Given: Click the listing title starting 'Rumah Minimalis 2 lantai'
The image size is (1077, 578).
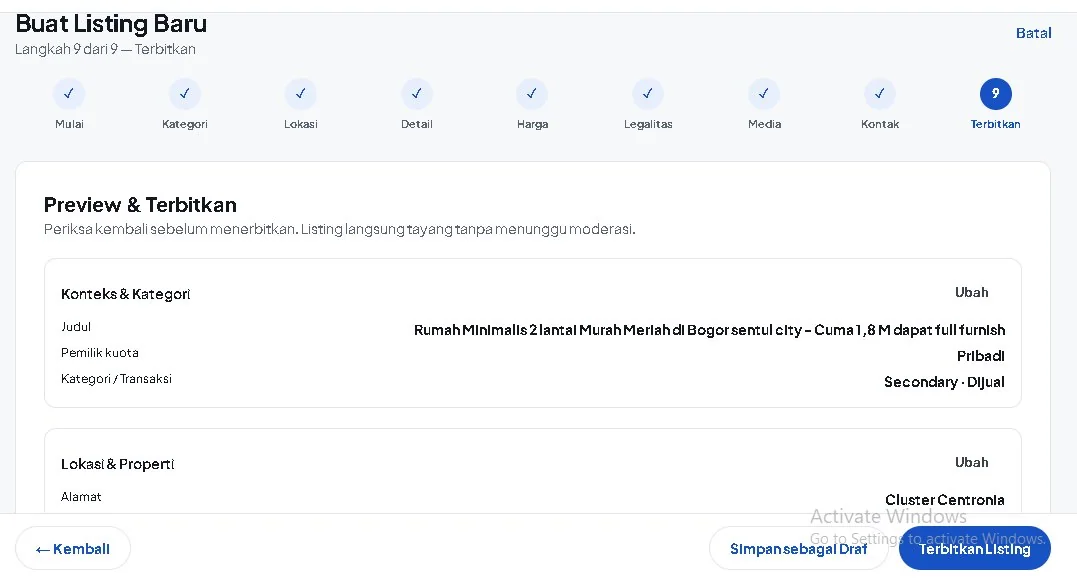Looking at the screenshot, I should 710,330.
